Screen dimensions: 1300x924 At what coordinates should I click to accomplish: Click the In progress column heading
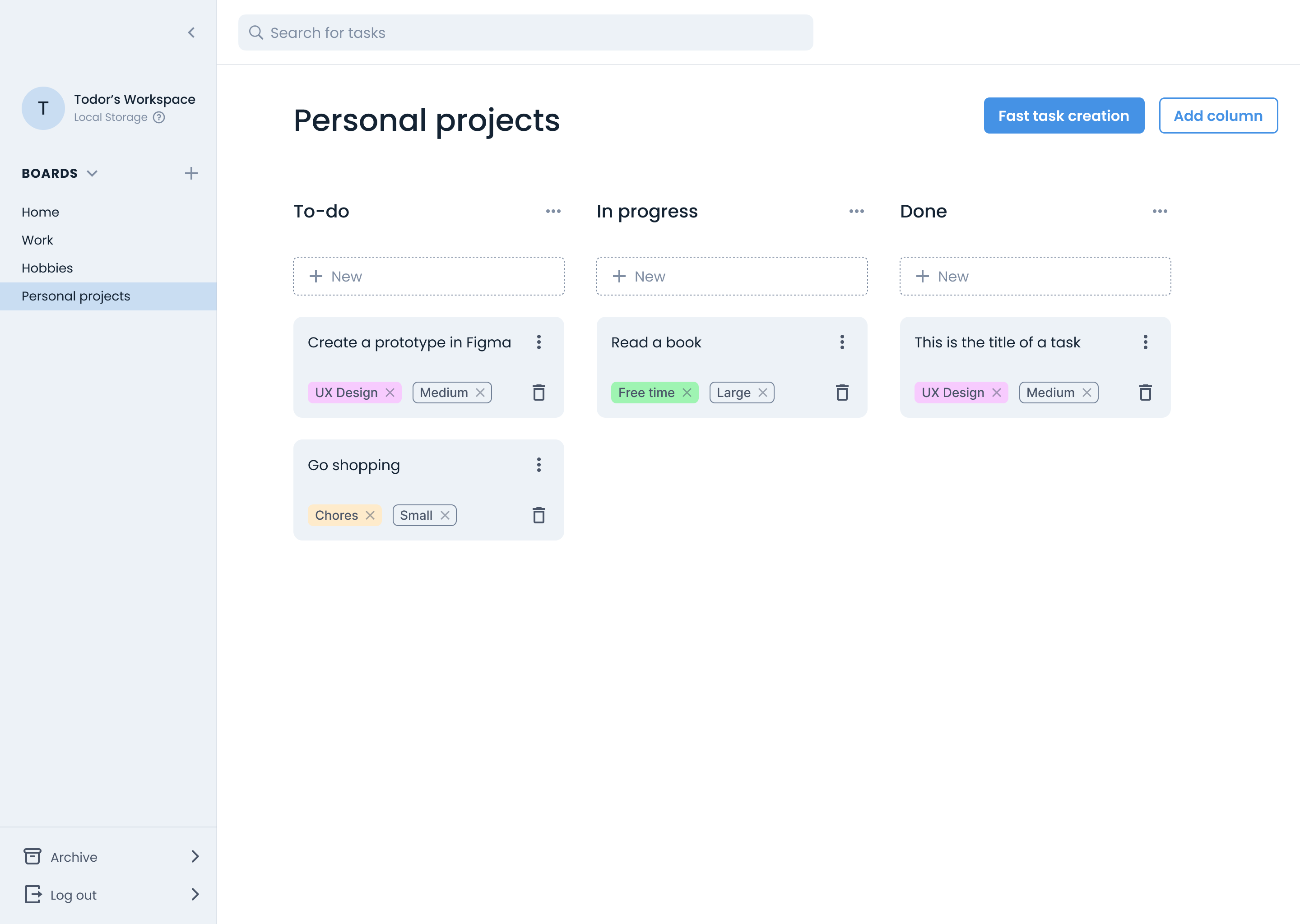pos(647,211)
